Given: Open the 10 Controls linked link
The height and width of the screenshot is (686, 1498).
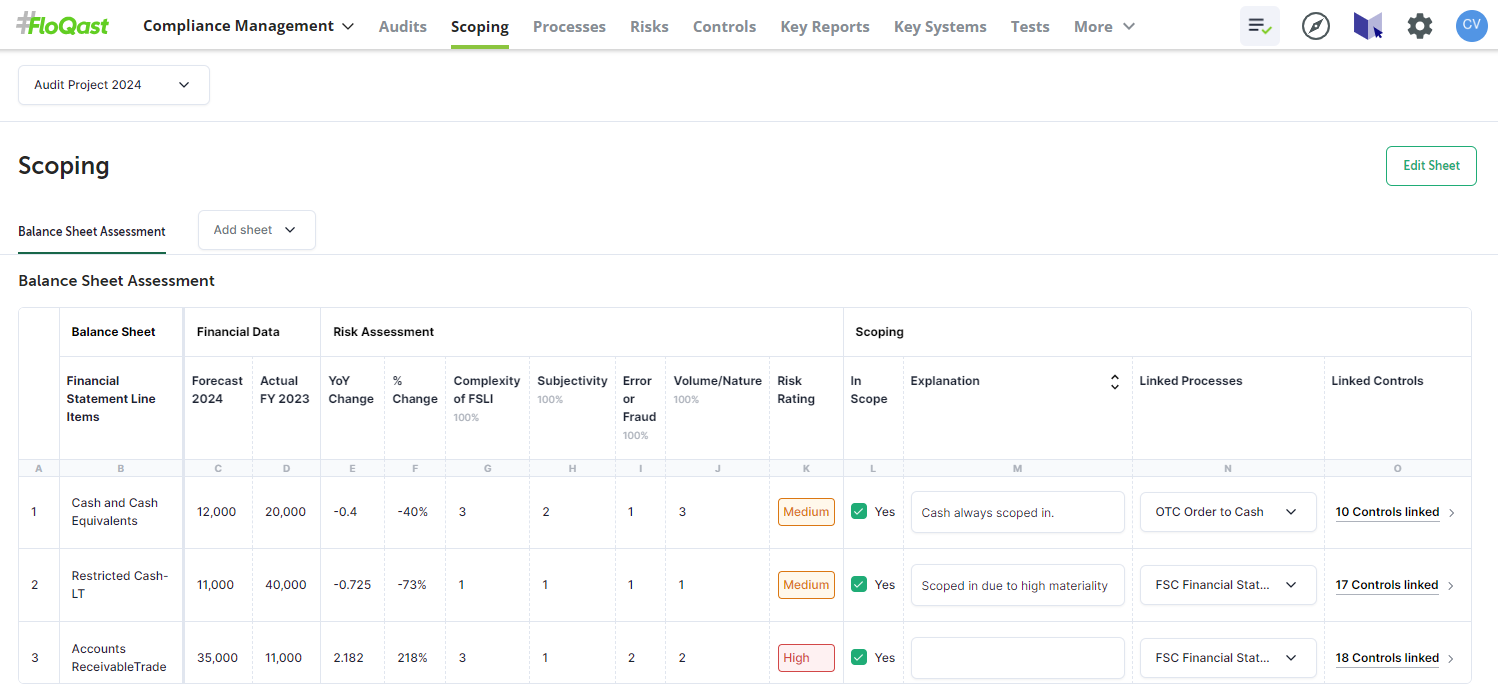Looking at the screenshot, I should (1387, 512).
